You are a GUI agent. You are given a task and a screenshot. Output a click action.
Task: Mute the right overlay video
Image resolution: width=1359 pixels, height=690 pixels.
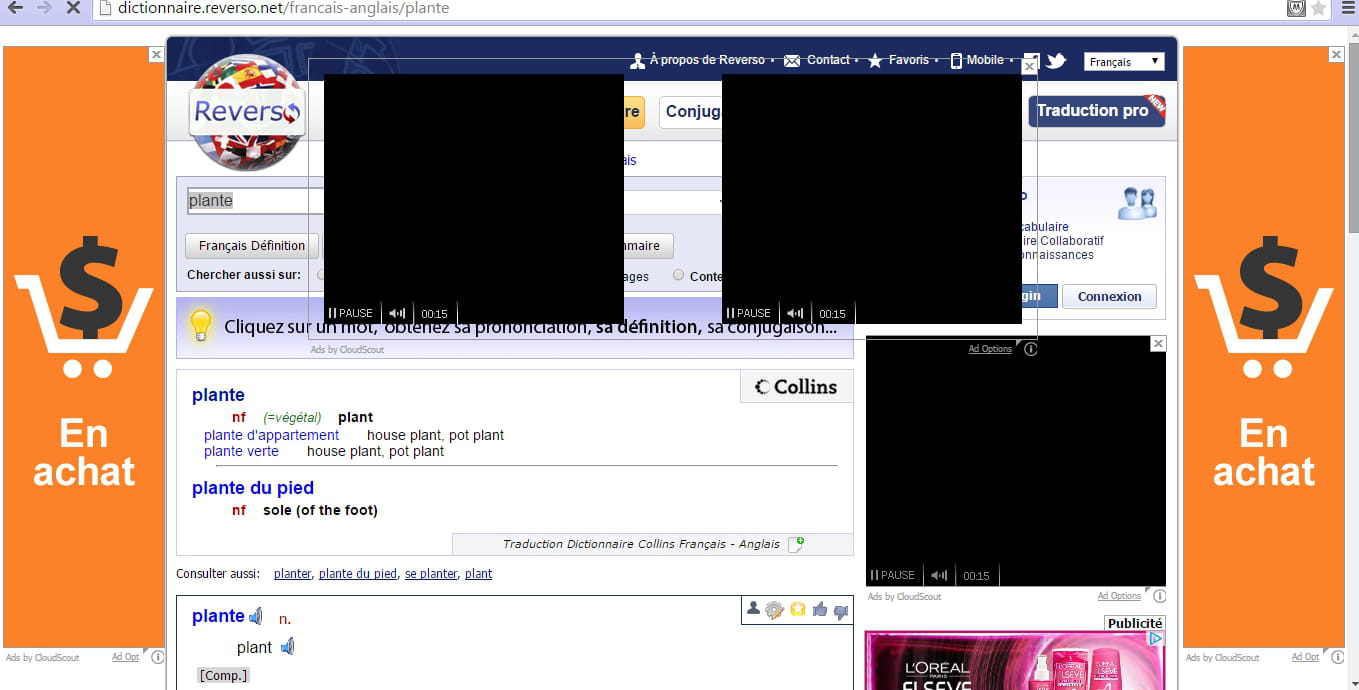795,313
